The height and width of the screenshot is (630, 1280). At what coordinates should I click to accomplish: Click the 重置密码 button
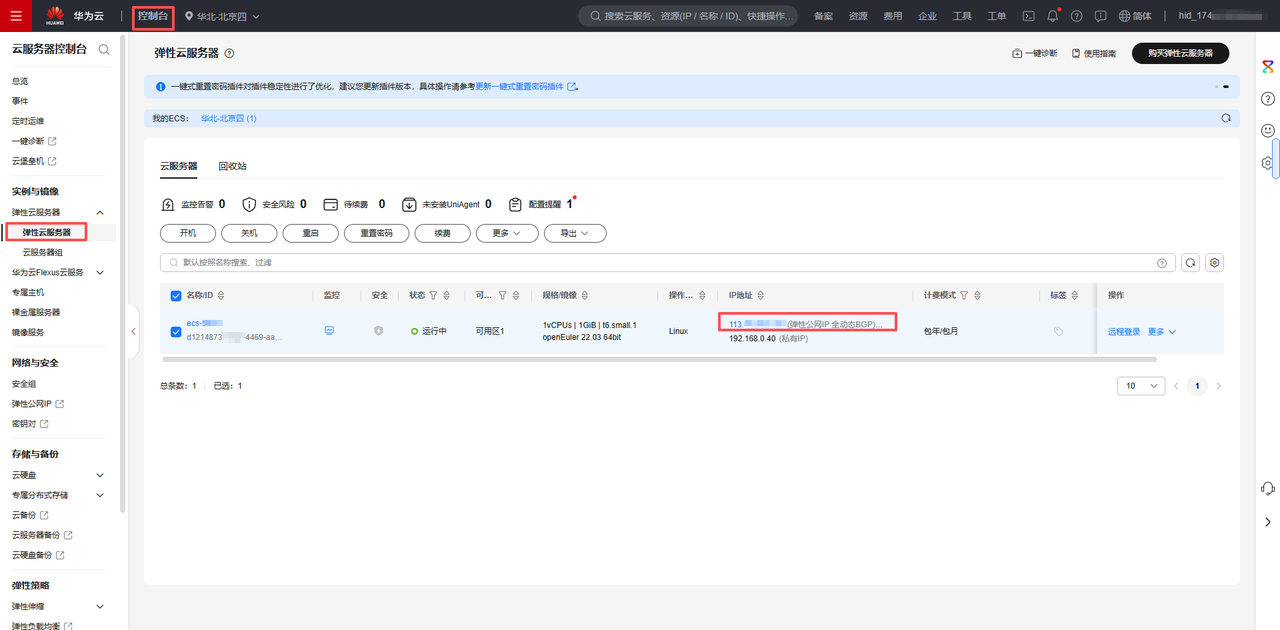coord(376,233)
